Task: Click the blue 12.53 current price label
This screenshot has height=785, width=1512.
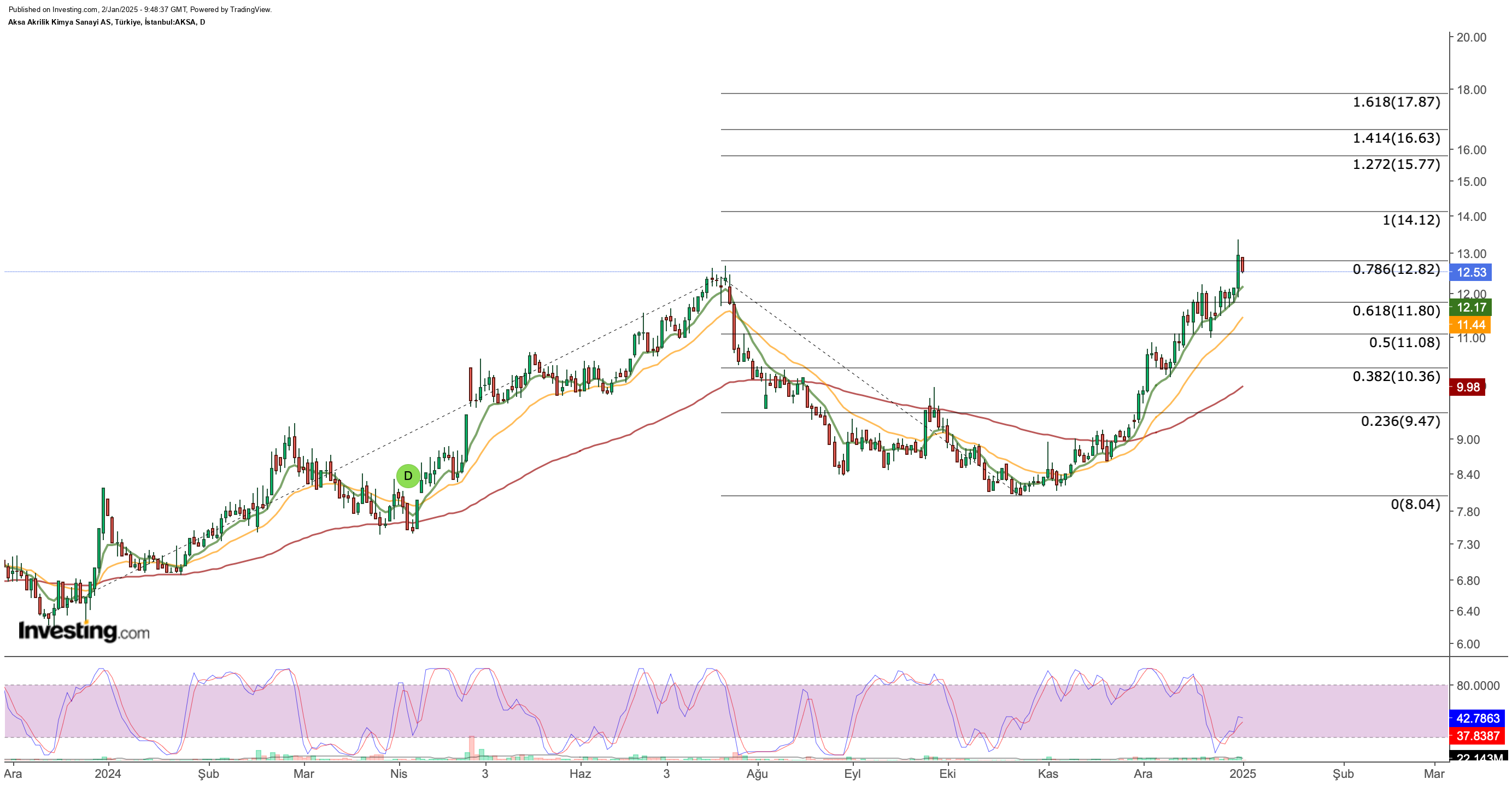Action: click(x=1470, y=272)
